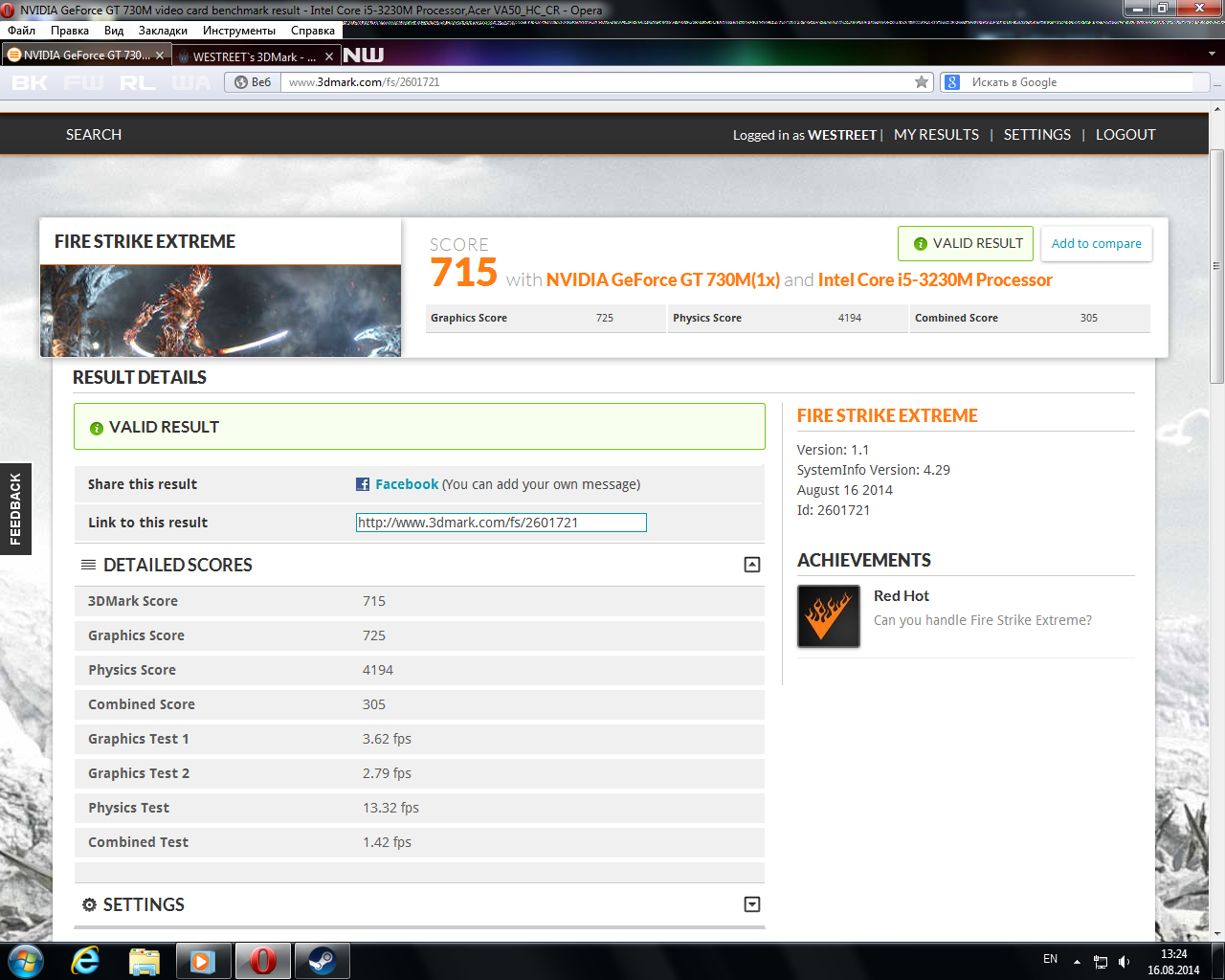The image size is (1225, 980).
Task: Click the BK back navigation button
Action: coord(30,82)
